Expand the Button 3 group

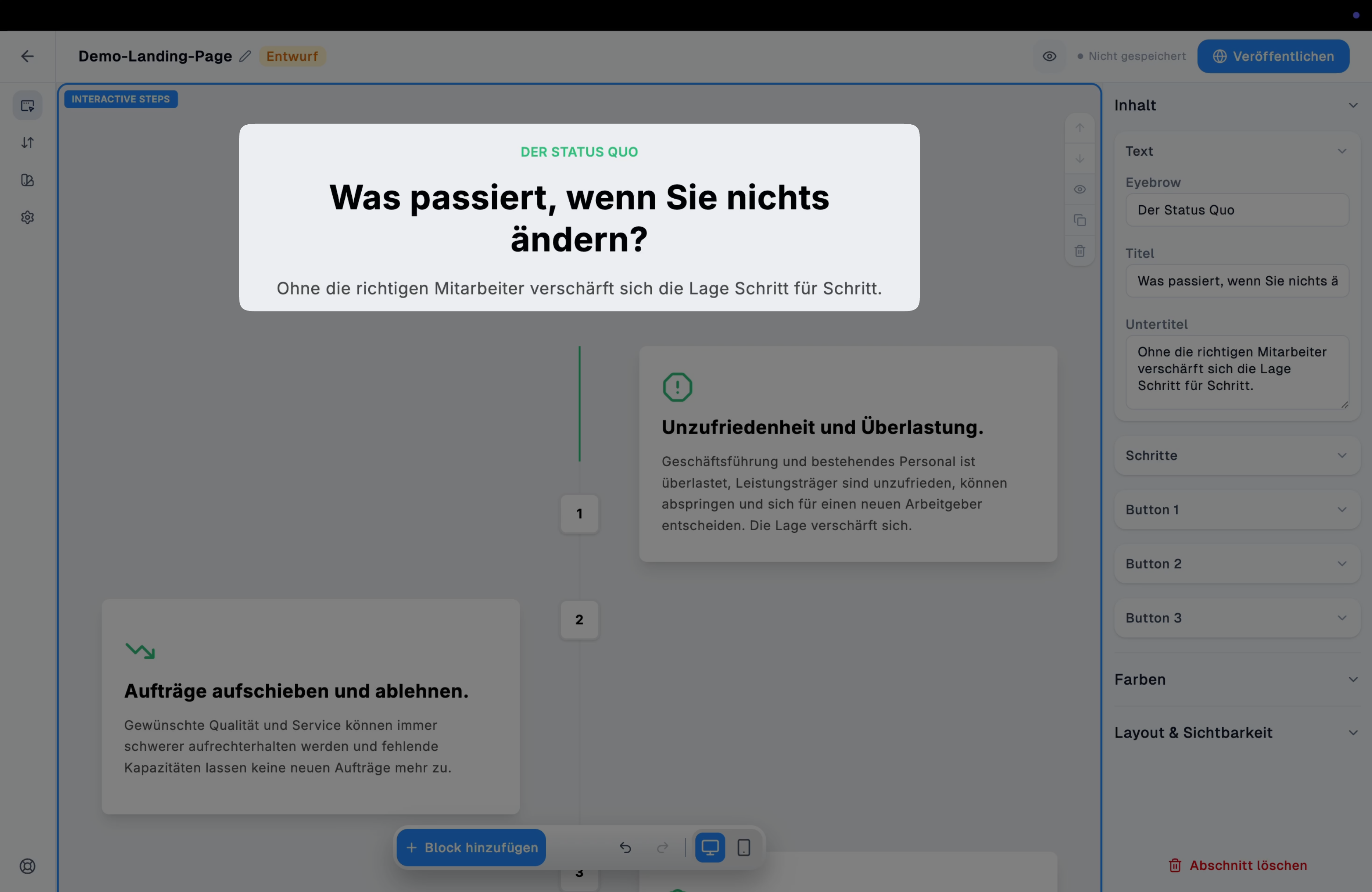click(x=1237, y=617)
